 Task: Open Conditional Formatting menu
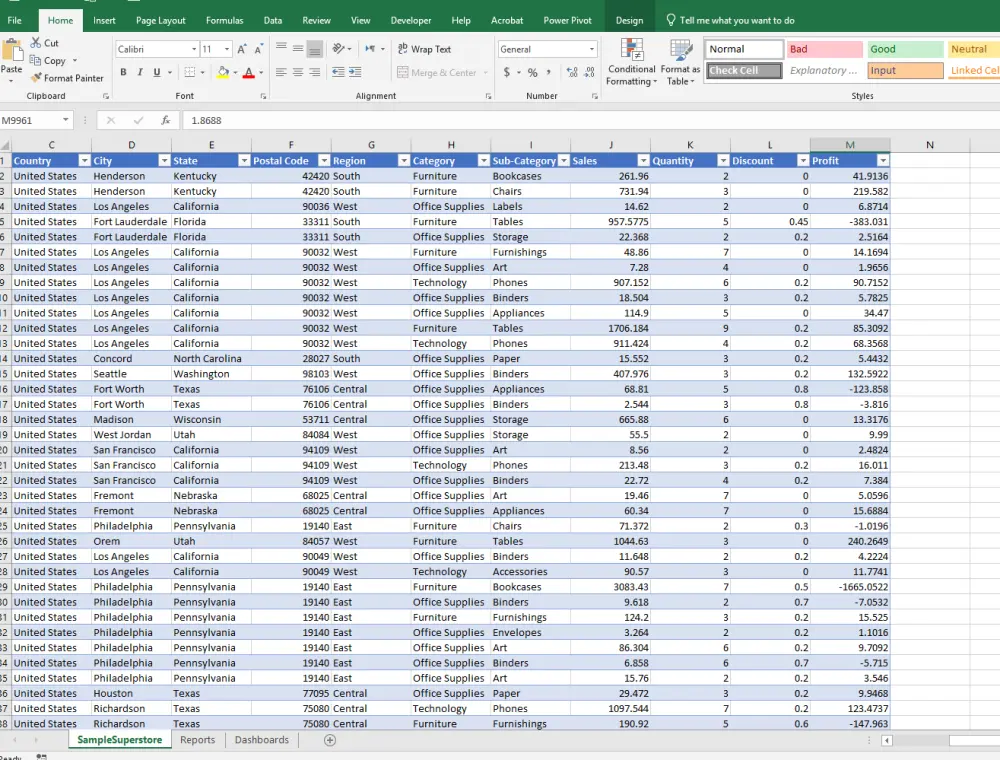pos(631,62)
